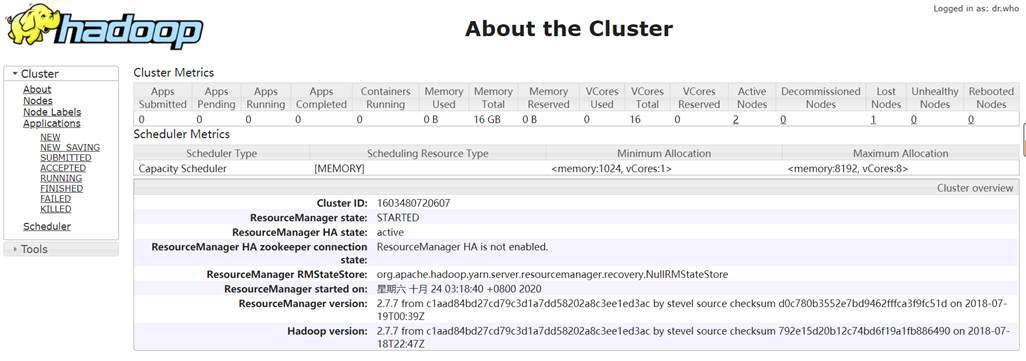Filter applications by NEW state
The image size is (1026, 361).
click(x=50, y=137)
